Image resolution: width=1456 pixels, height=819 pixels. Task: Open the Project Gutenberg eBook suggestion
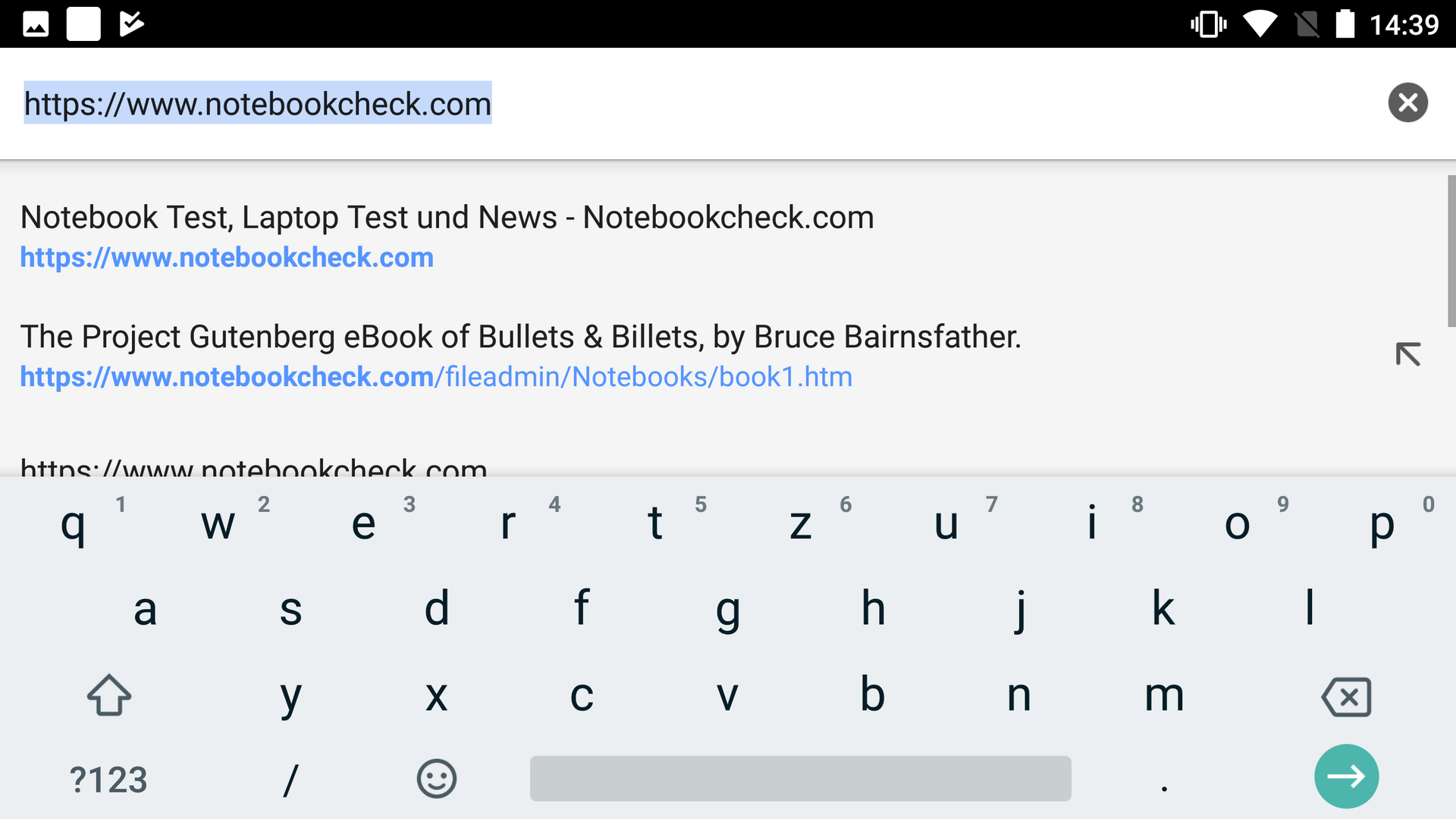520,356
